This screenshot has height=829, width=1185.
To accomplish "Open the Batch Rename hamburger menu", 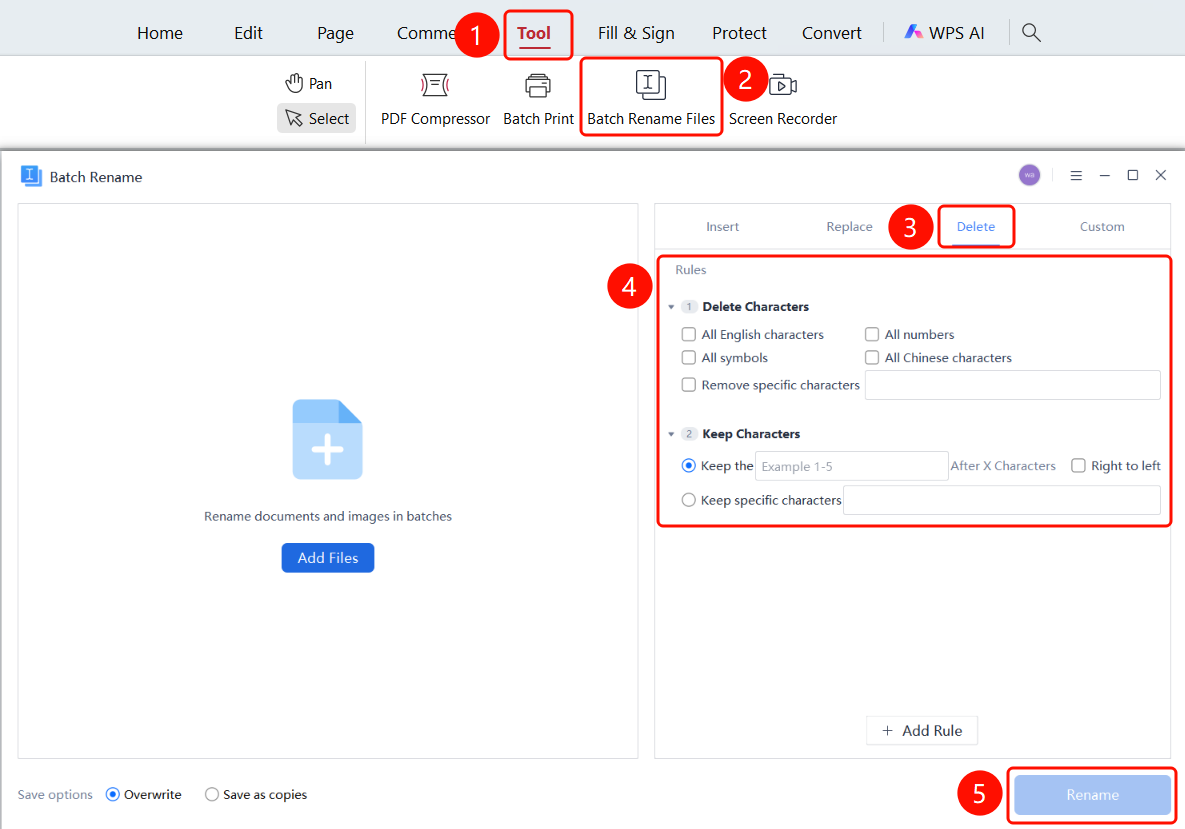I will [1075, 175].
